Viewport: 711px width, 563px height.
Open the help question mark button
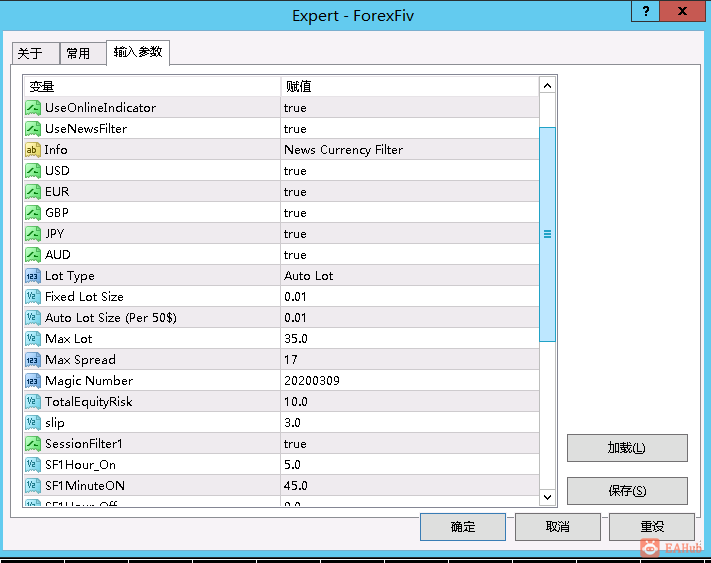(x=646, y=11)
